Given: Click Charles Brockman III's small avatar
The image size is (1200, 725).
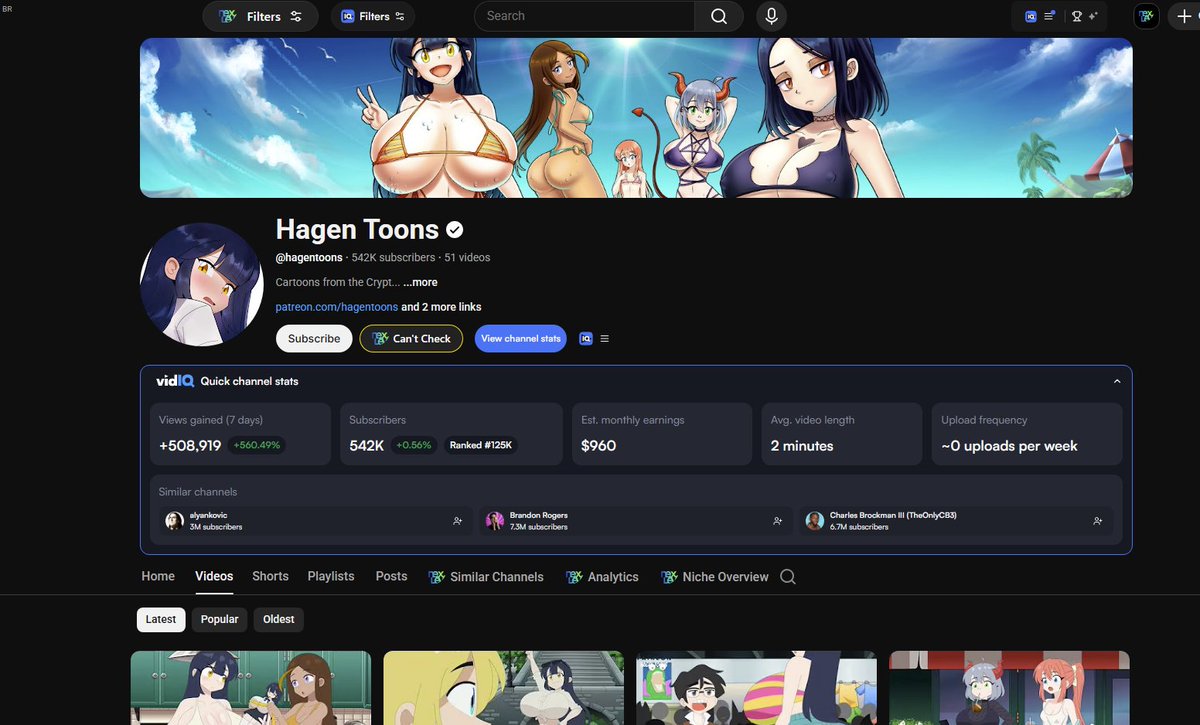Looking at the screenshot, I should pyautogui.click(x=814, y=521).
